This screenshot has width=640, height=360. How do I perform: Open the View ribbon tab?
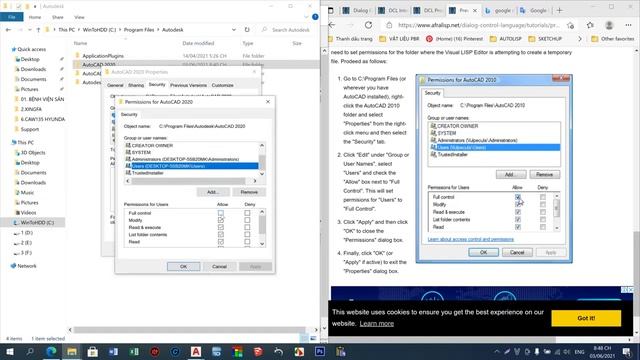(x=79, y=17)
